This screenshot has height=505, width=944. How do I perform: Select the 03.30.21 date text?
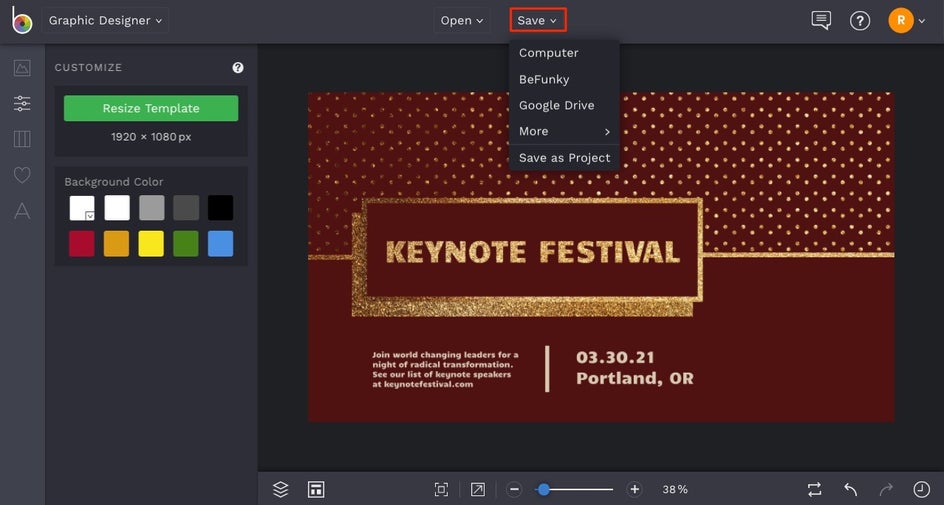(x=615, y=358)
